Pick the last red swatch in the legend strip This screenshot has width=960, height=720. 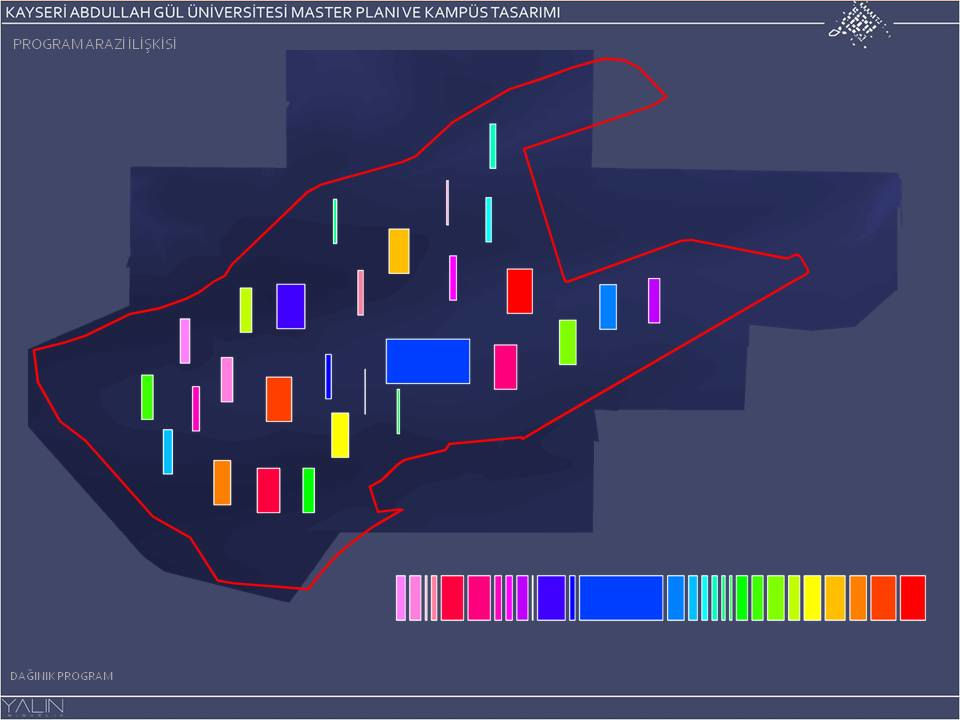pyautogui.click(x=912, y=598)
